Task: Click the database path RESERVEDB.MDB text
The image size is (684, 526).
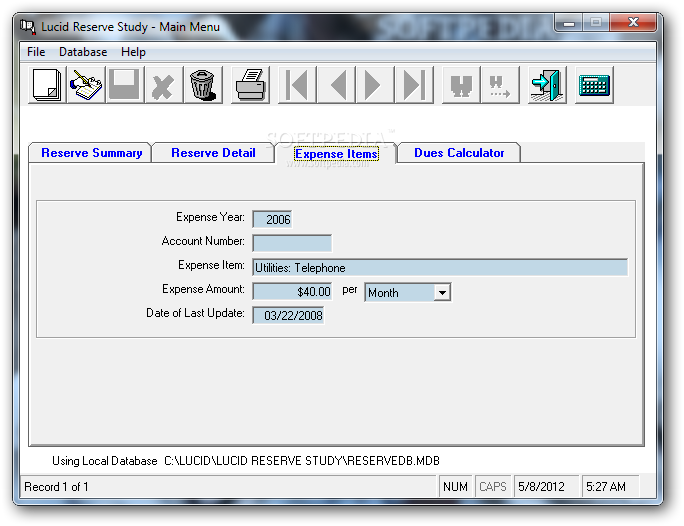Action: 301,461
